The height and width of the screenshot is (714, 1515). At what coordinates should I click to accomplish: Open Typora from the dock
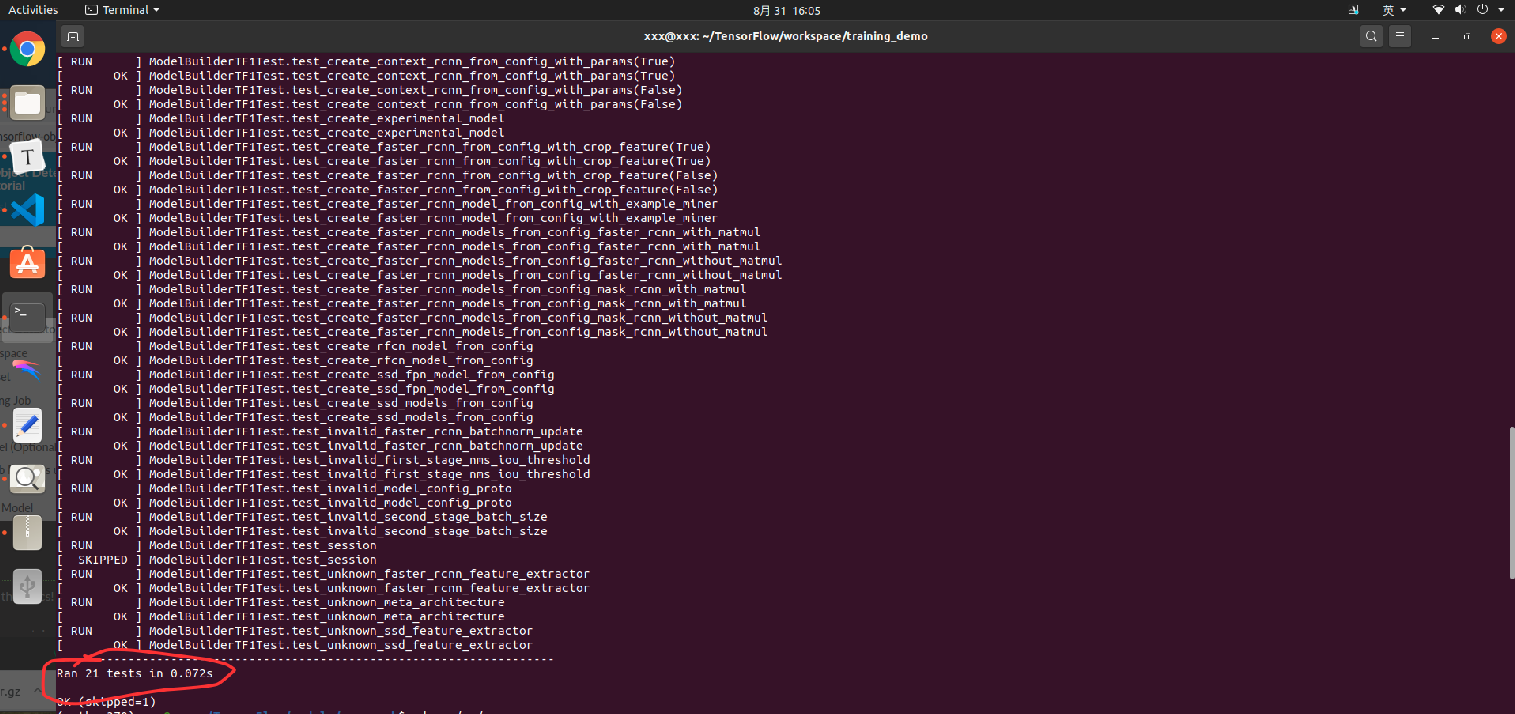27,156
